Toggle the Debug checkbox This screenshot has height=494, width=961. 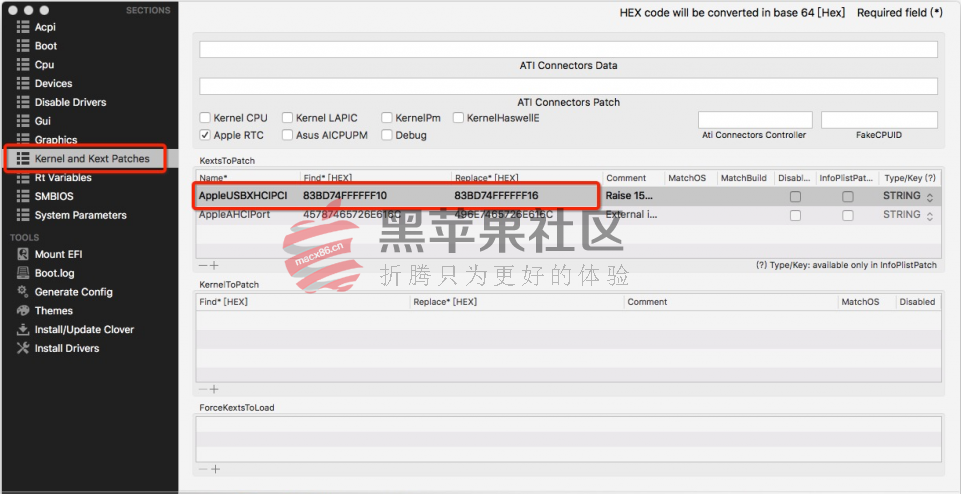click(x=387, y=135)
